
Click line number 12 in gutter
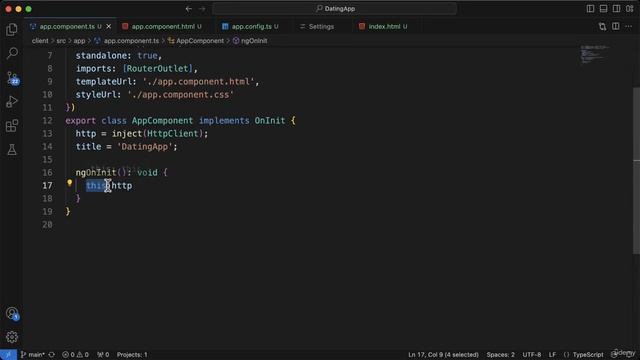pos(47,120)
